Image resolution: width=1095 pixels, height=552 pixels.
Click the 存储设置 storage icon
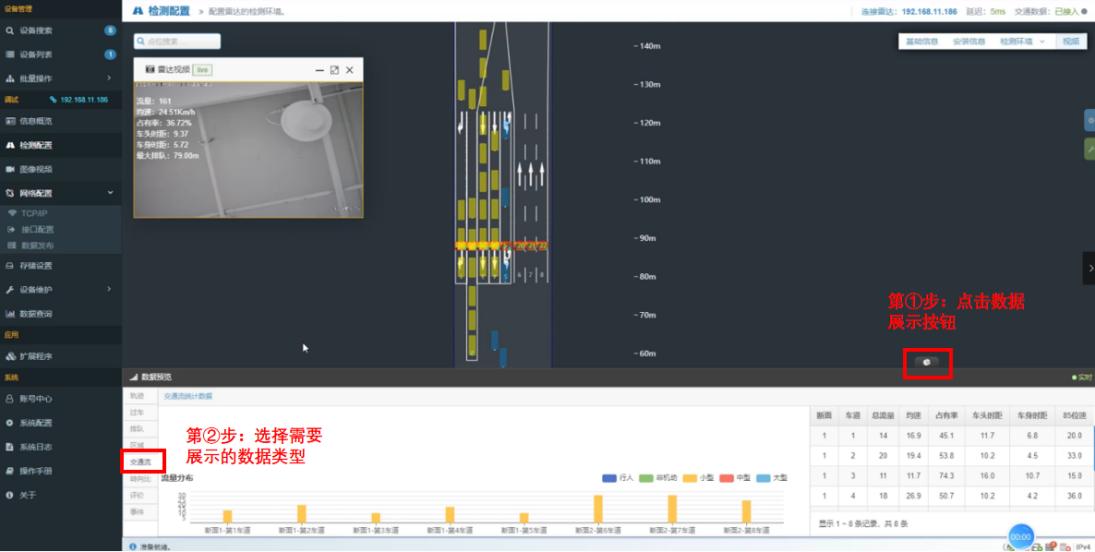[x=10, y=266]
